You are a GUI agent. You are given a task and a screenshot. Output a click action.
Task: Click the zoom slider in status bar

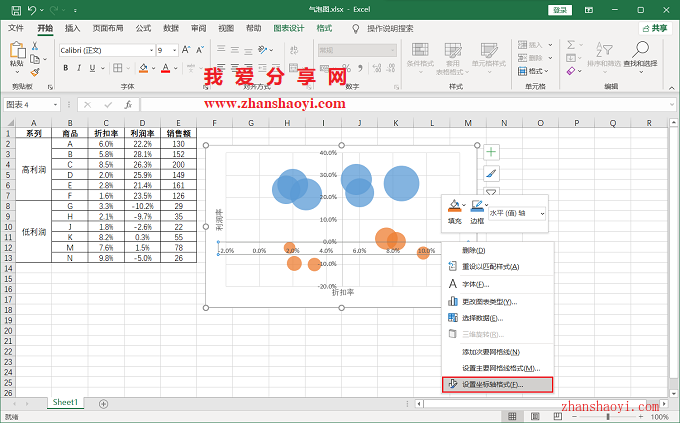coord(608,416)
